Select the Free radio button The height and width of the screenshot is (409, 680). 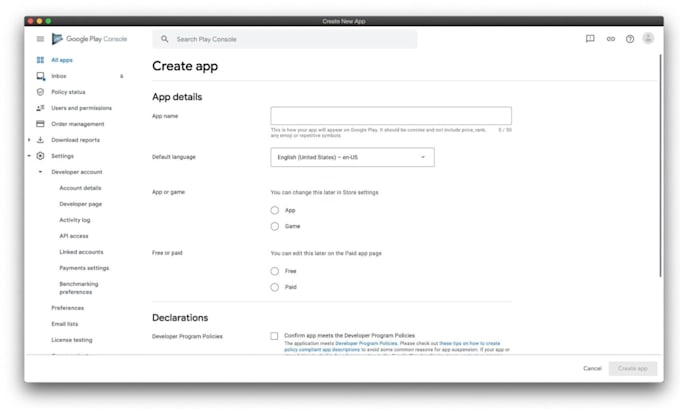click(275, 271)
